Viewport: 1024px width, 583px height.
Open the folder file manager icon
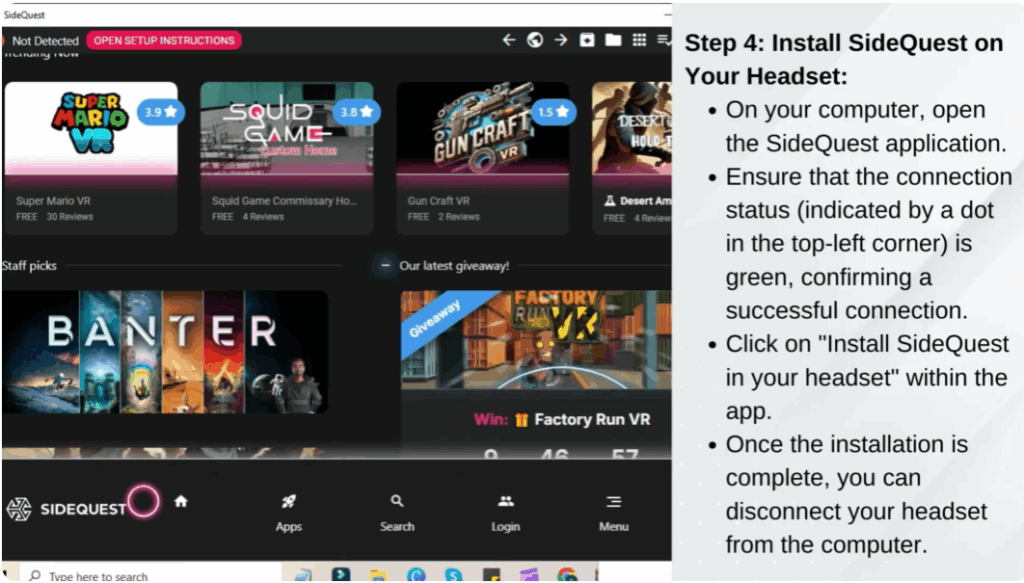pos(613,40)
